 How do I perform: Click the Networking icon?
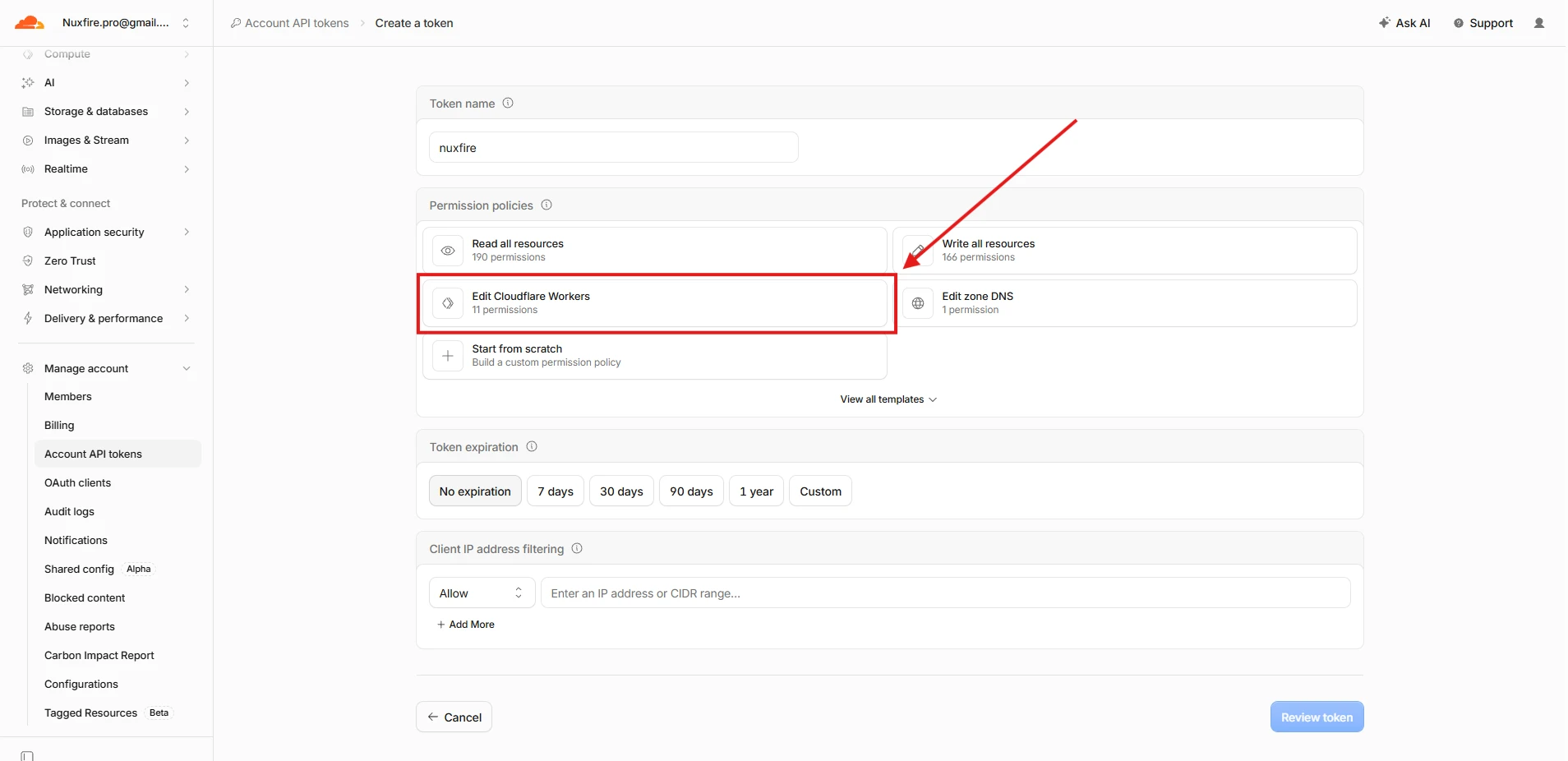click(28, 290)
